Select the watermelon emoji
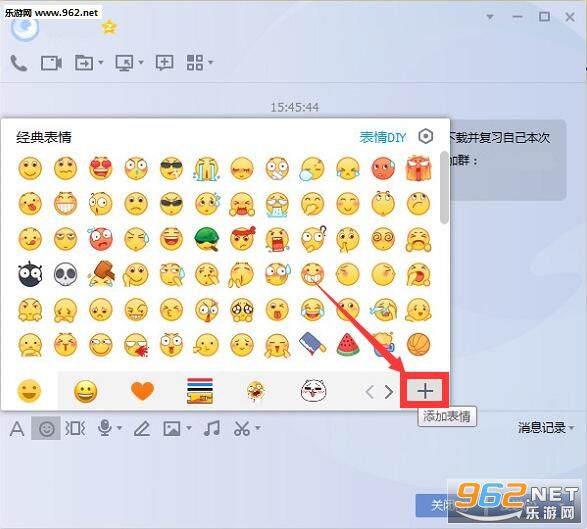 click(x=348, y=344)
